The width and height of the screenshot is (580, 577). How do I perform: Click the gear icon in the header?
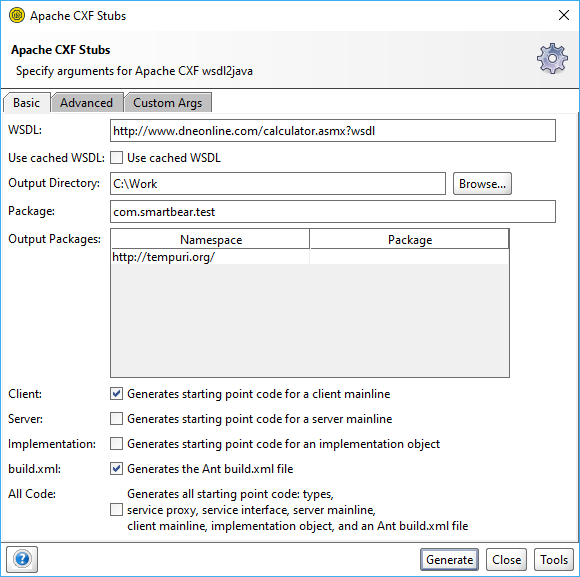click(x=552, y=58)
